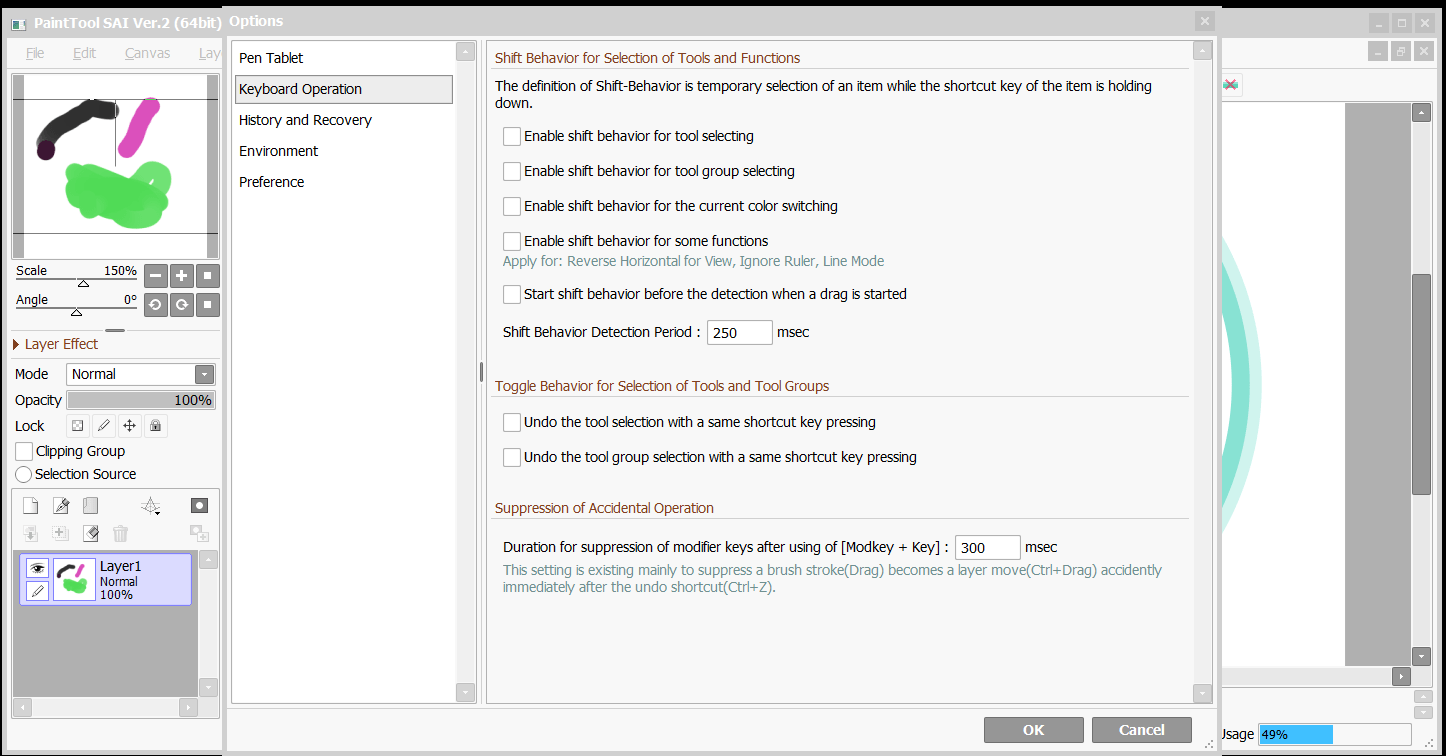The height and width of the screenshot is (756, 1446).
Task: Click the category list scroll-down arrow
Action: click(x=466, y=692)
